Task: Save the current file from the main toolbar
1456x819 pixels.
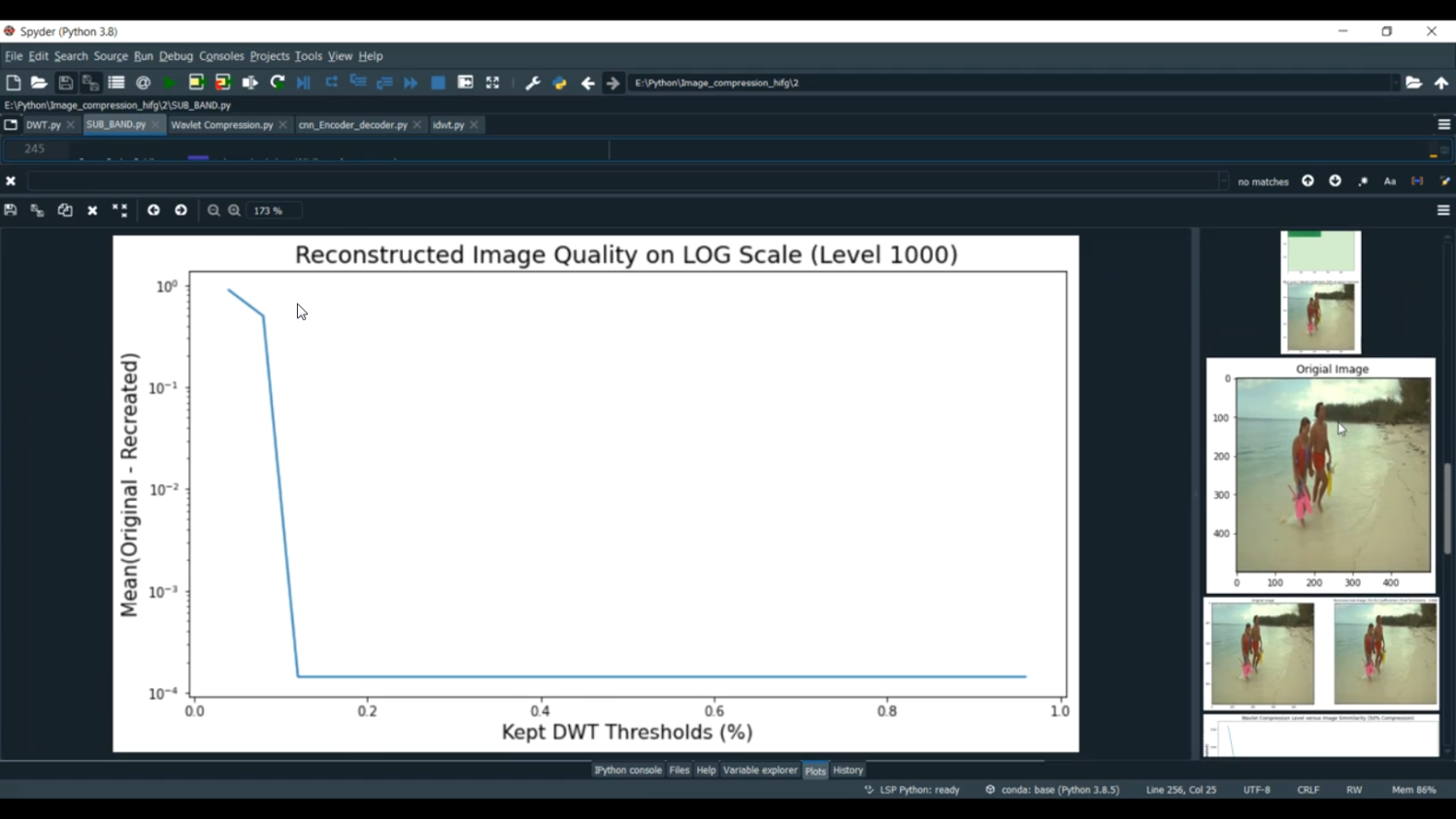Action: point(65,83)
